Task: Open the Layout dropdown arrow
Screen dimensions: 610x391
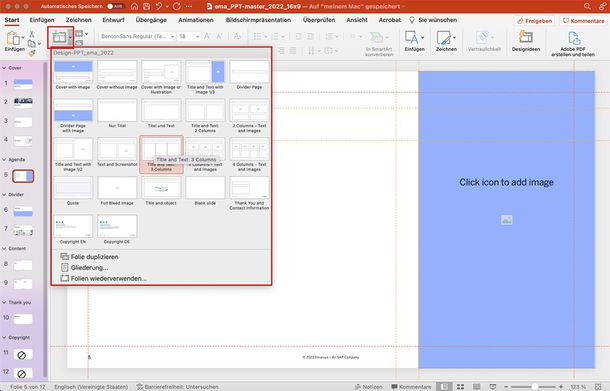Action: coord(86,34)
